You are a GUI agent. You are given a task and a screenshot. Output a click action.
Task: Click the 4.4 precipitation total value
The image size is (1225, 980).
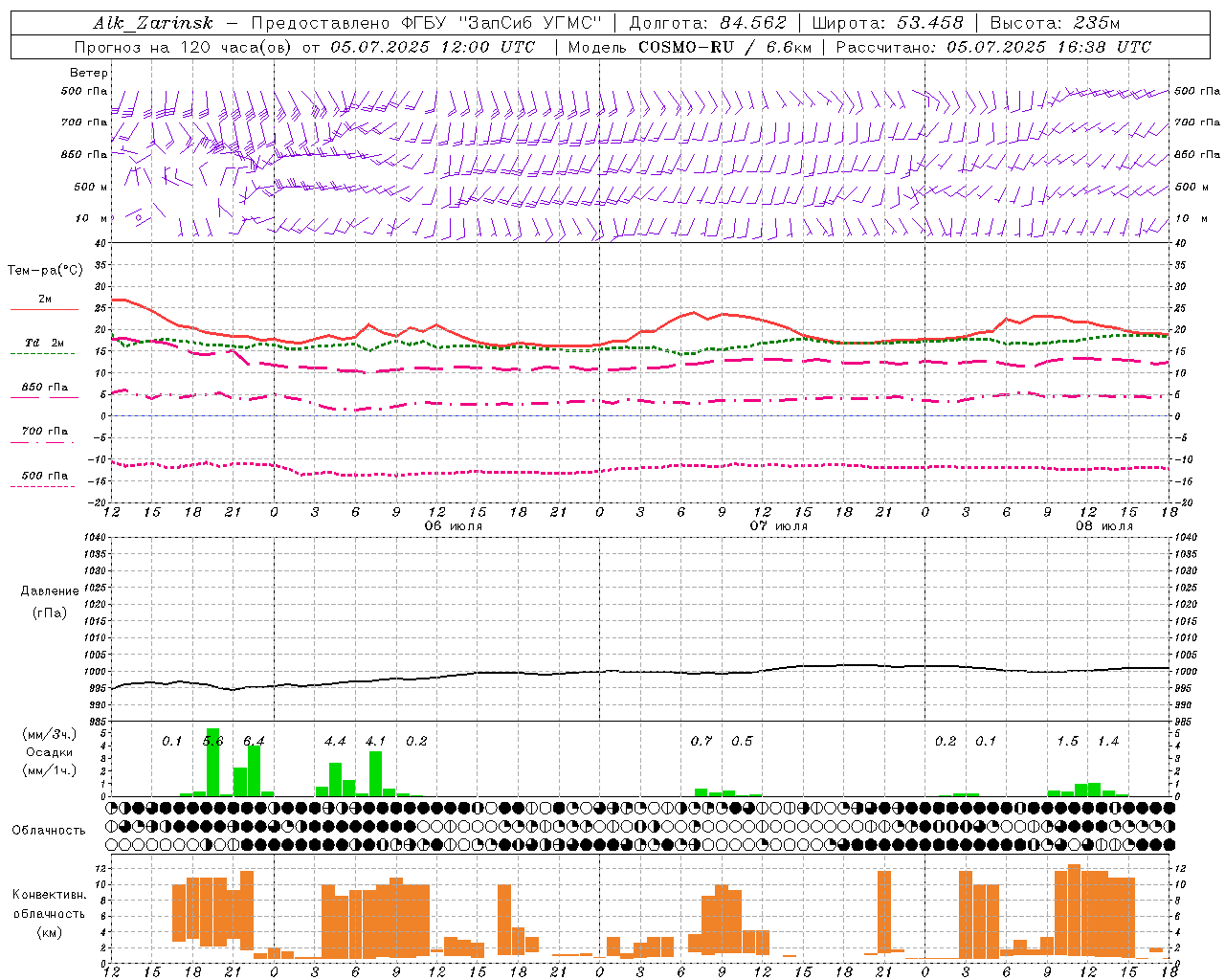click(335, 741)
